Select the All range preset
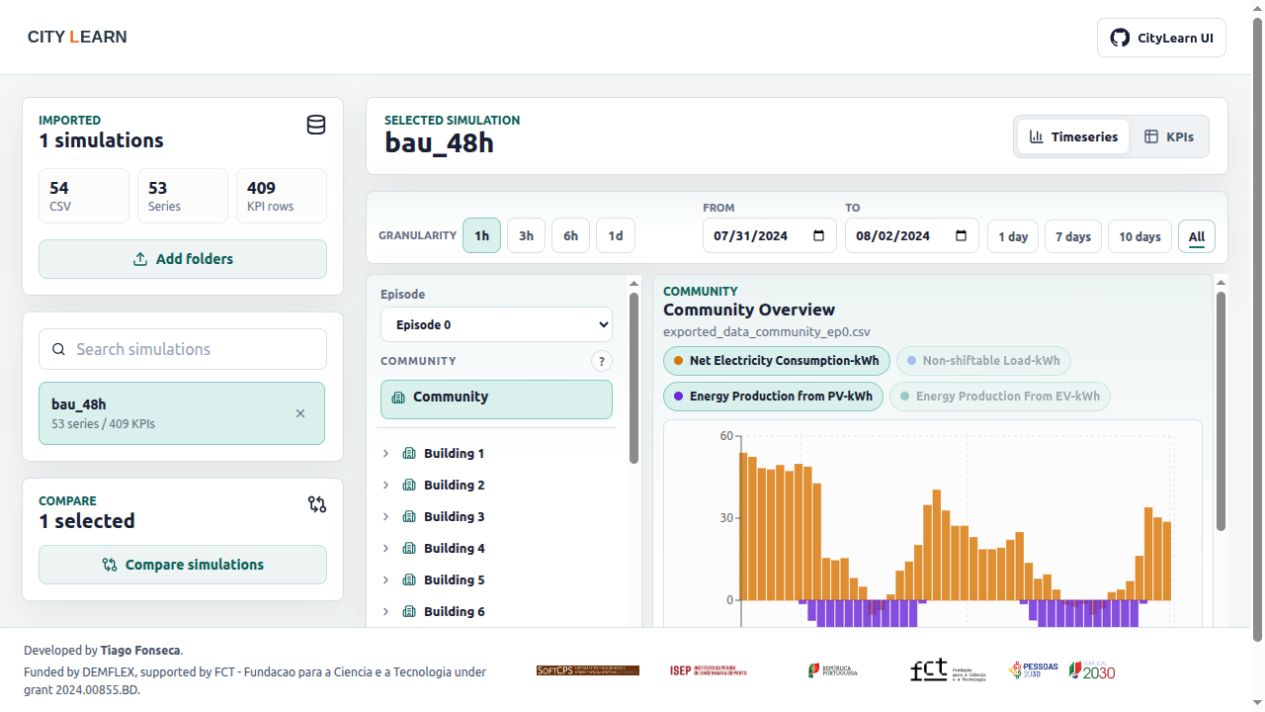Image resolution: width=1265 pixels, height=712 pixels. tap(1197, 237)
